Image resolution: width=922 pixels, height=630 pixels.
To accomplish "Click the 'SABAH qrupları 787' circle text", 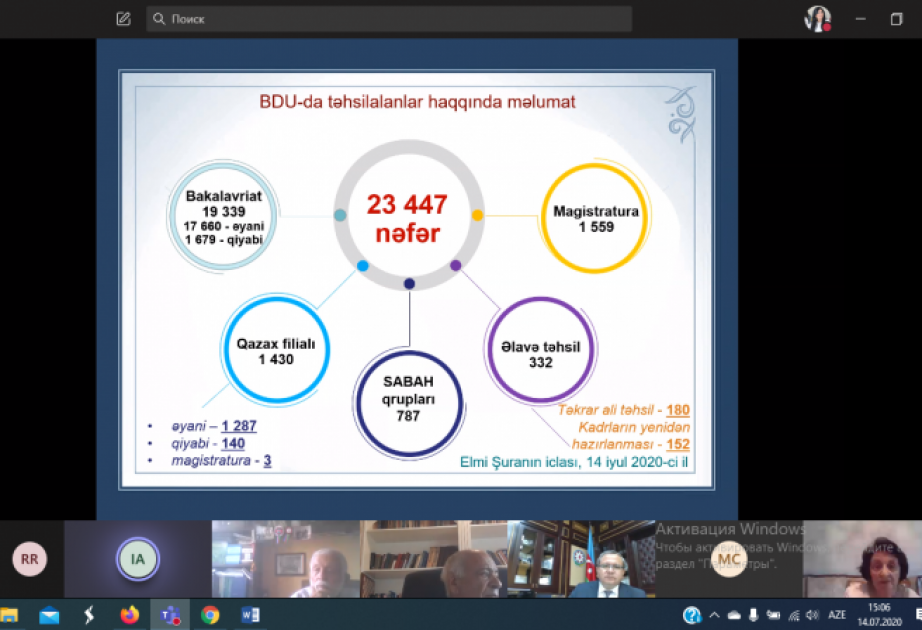I will (x=408, y=399).
